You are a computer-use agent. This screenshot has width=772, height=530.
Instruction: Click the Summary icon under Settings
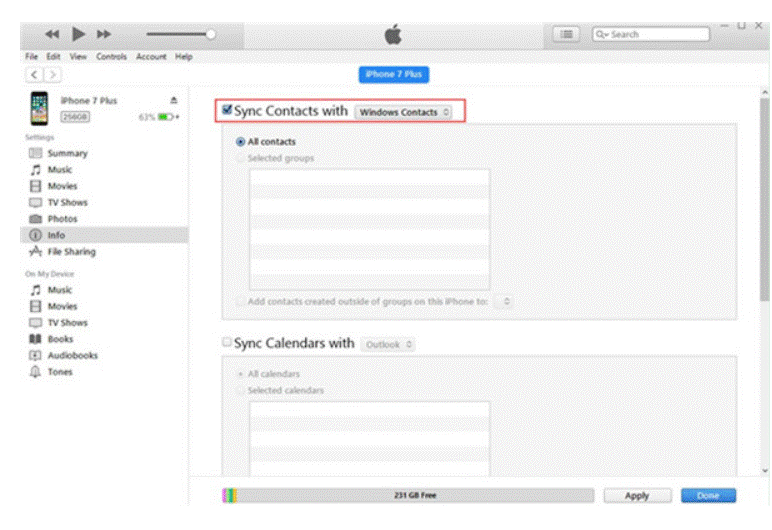coord(35,153)
